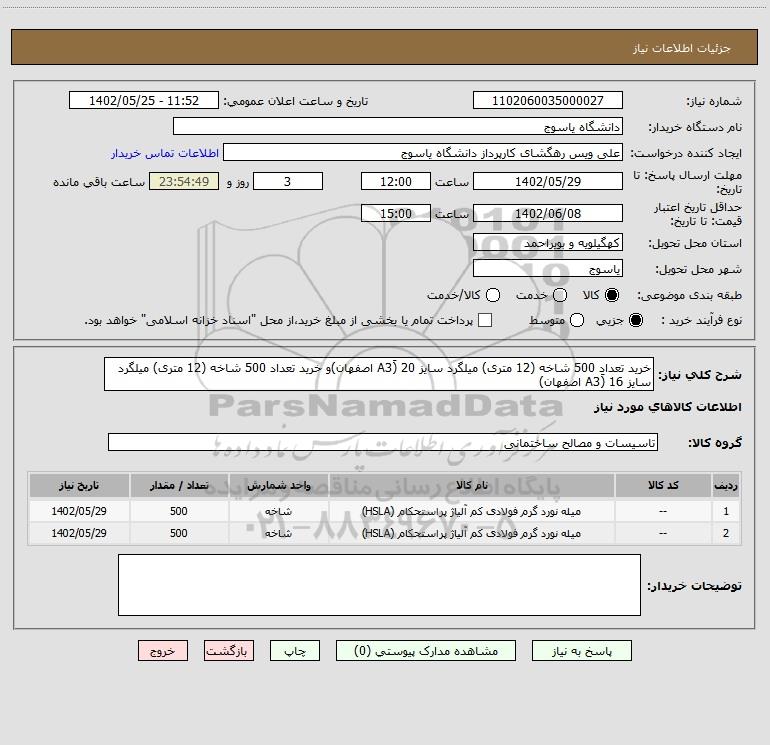Click the جزئیات اطلاعات نیاز header title
The image size is (770, 745).
point(682,48)
